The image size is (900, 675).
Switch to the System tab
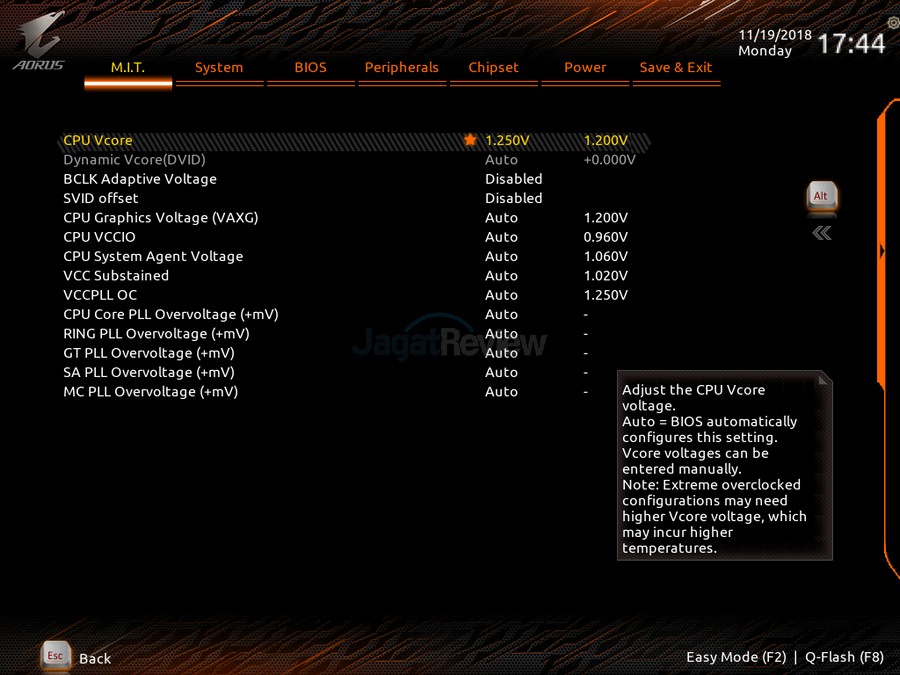219,68
